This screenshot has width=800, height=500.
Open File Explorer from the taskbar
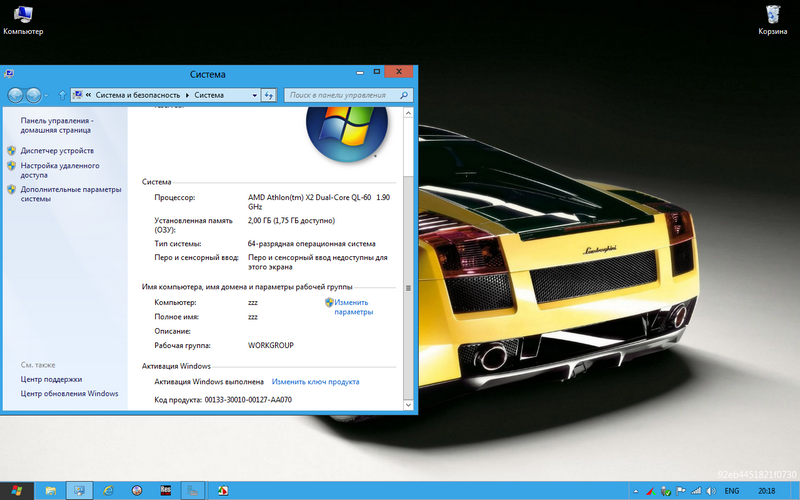pos(51,491)
